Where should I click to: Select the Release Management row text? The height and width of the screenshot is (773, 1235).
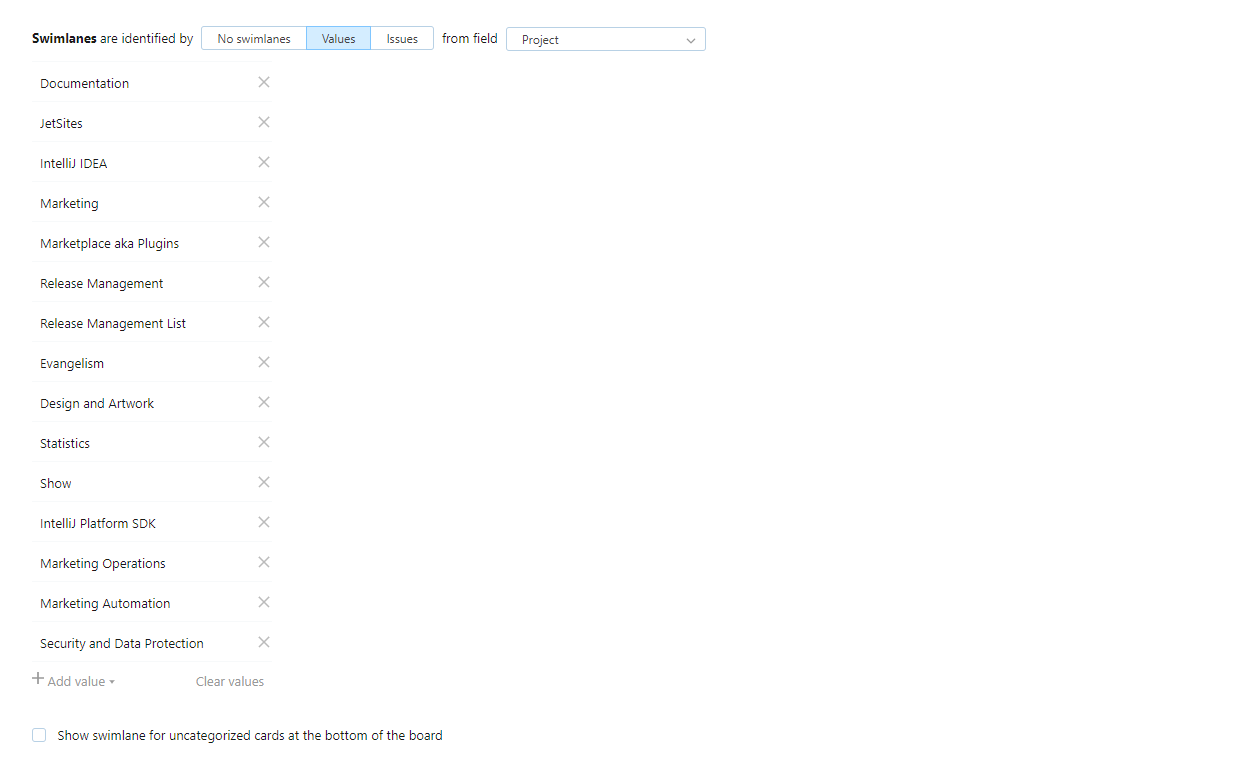tap(102, 283)
